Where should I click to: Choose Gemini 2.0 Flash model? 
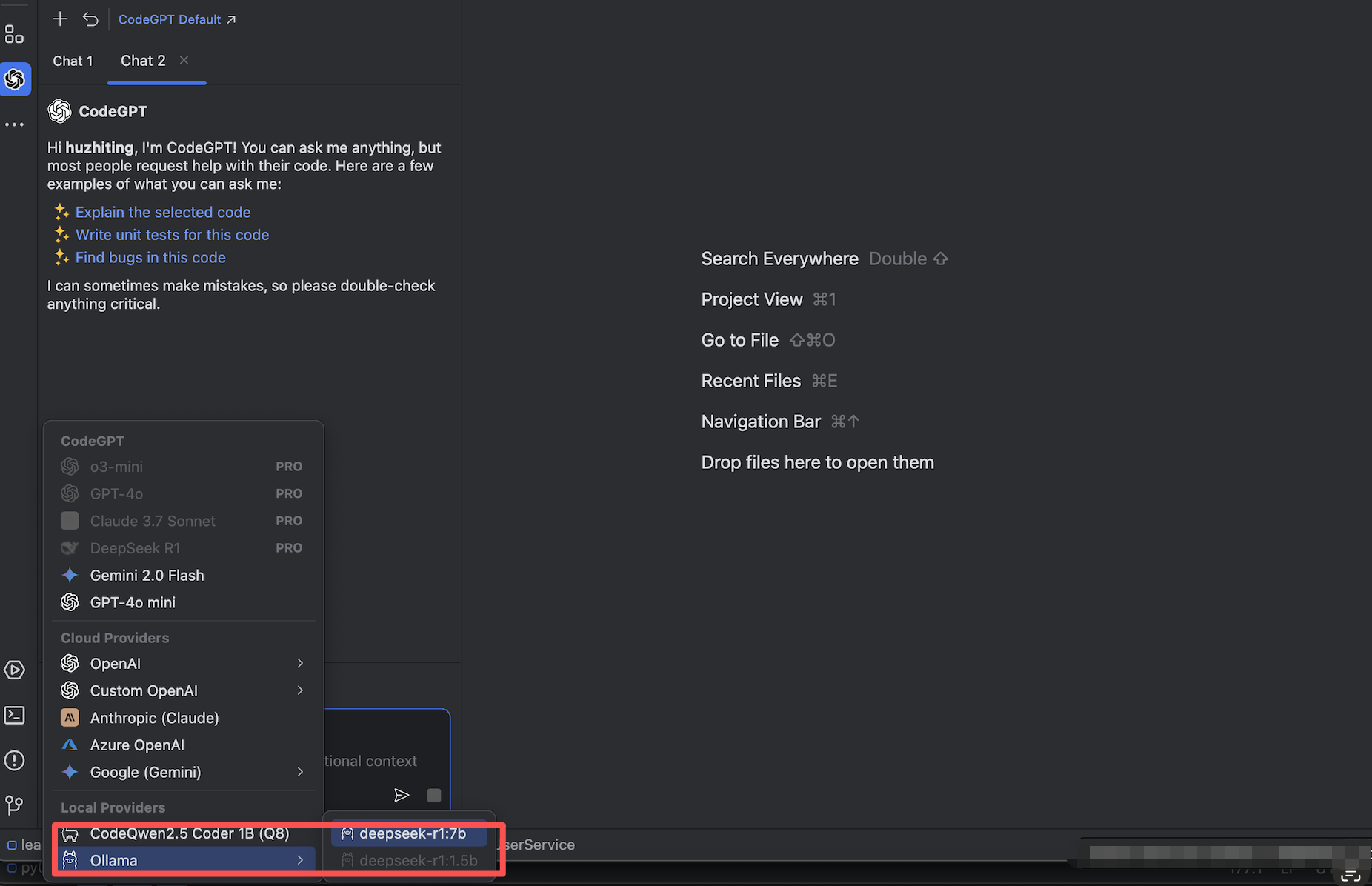click(x=183, y=576)
